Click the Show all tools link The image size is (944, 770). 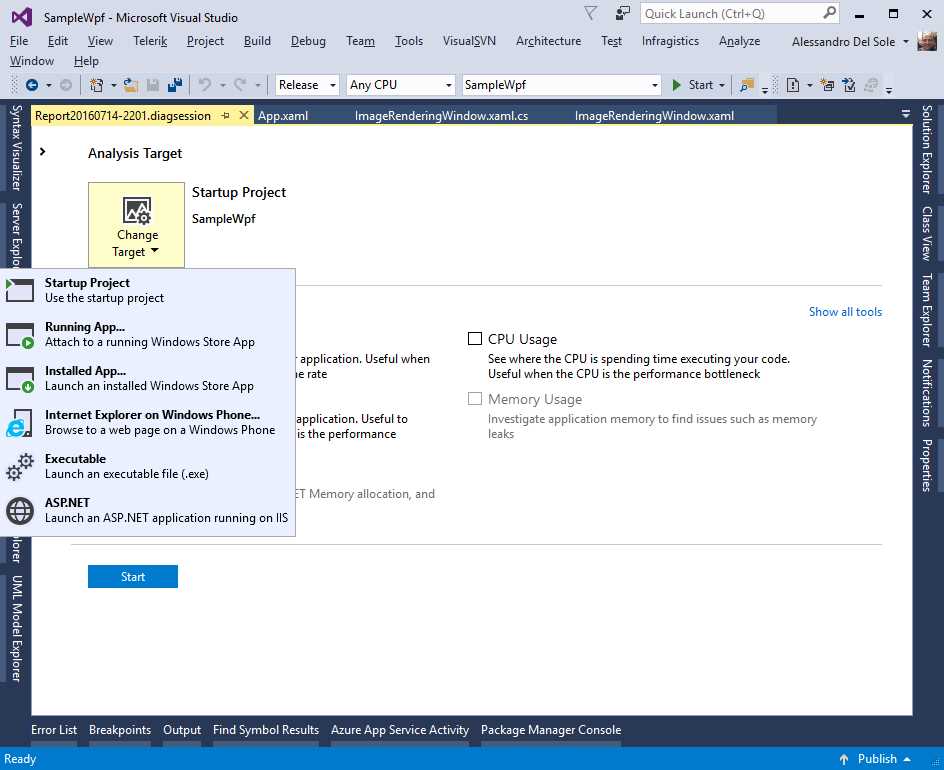(845, 312)
